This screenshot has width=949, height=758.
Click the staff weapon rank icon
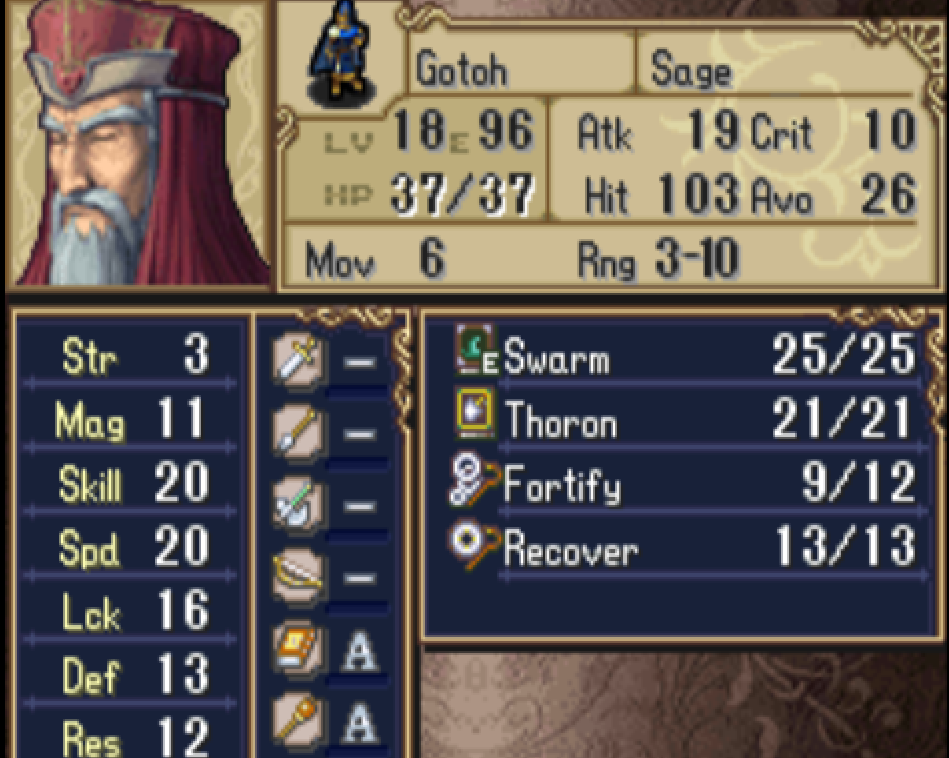pos(297,720)
